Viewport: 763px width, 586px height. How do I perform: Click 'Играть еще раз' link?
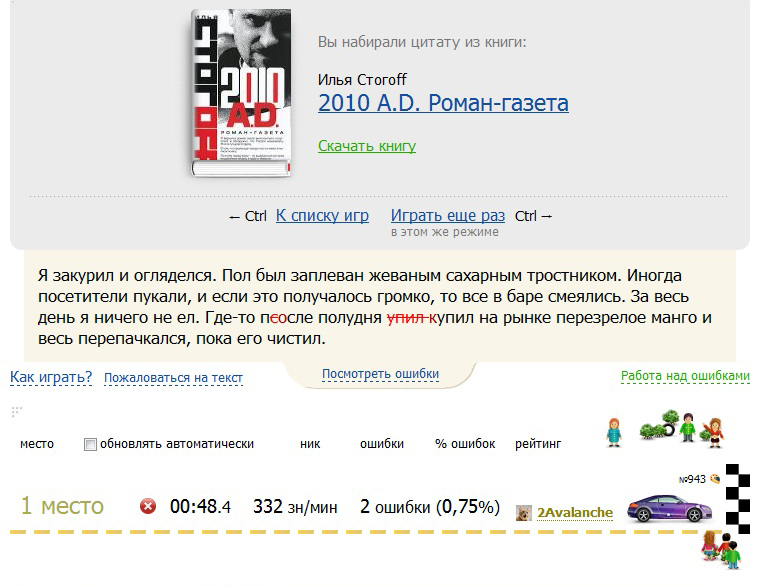pos(448,215)
